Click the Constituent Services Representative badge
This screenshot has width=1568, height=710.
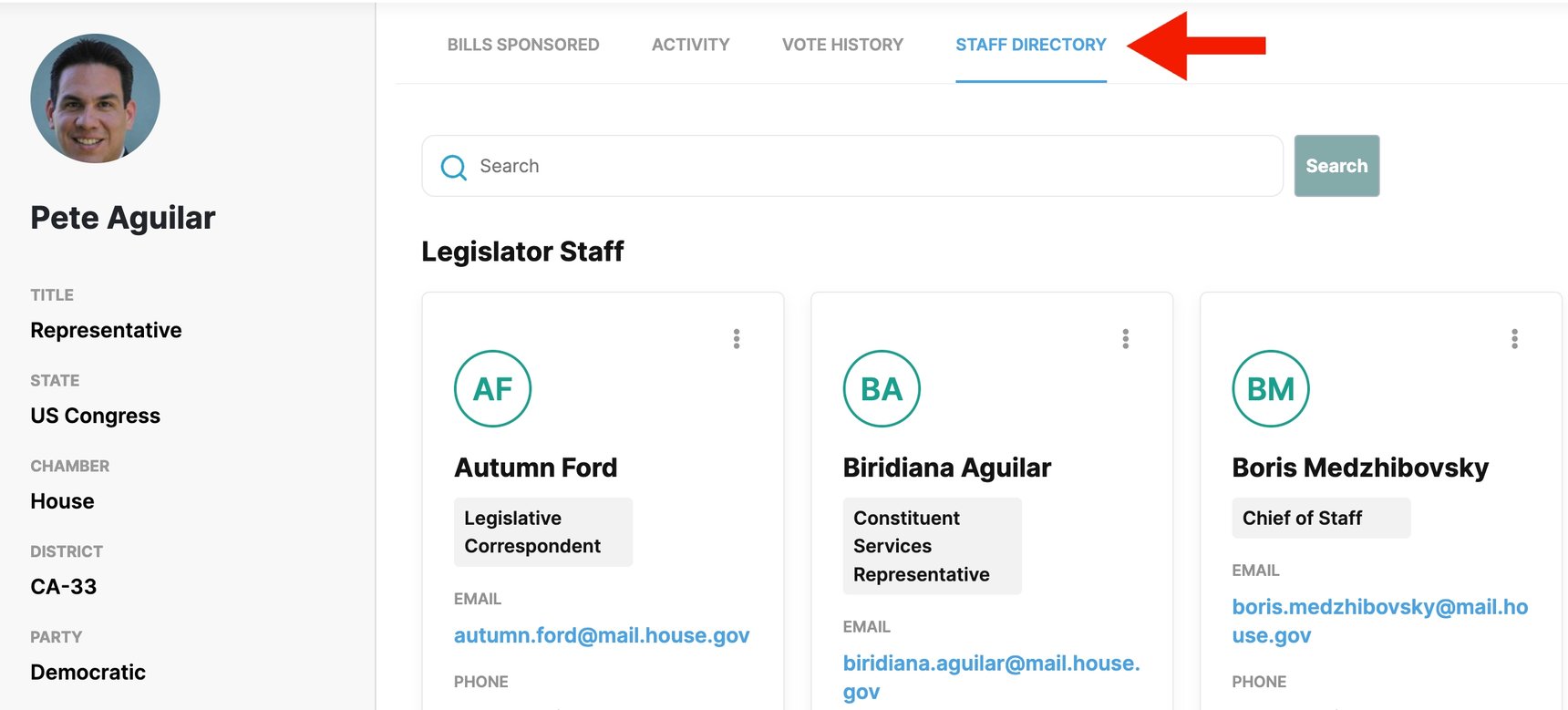coord(932,546)
